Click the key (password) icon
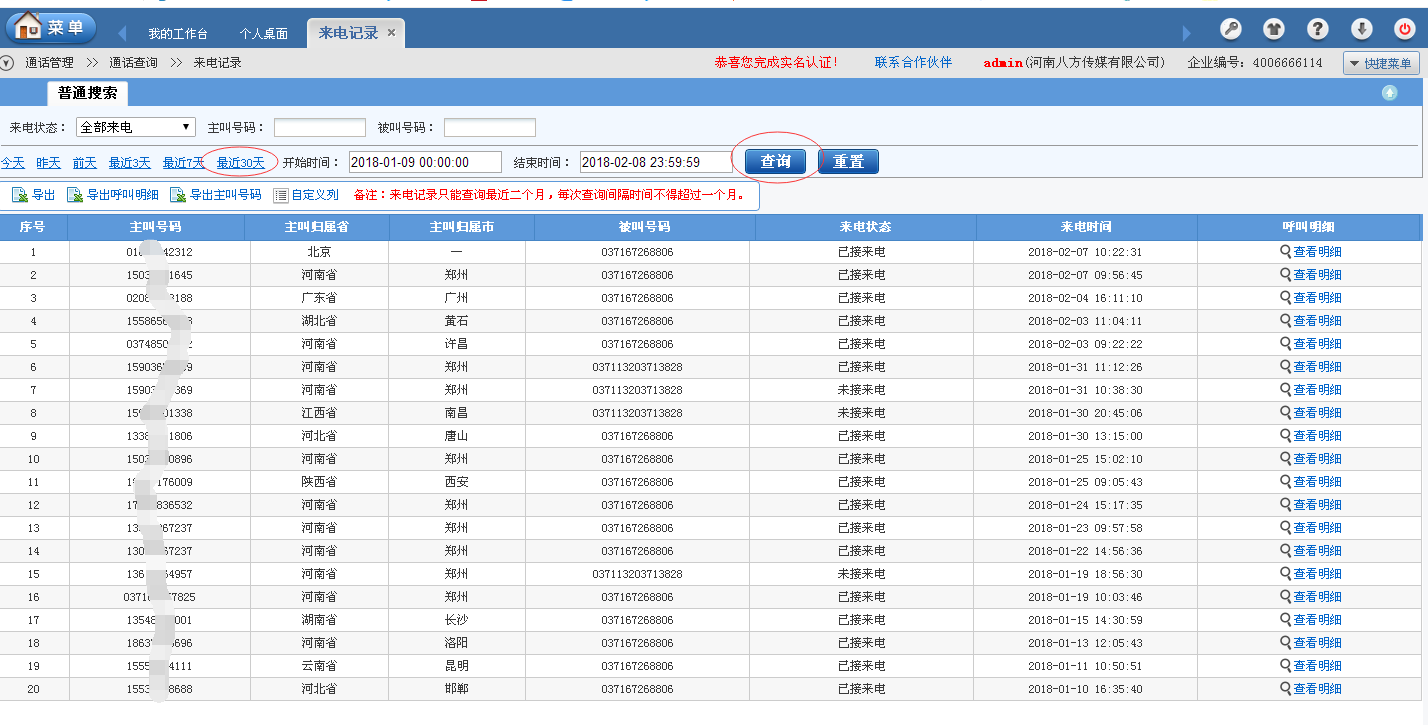The width and height of the screenshot is (1428, 725). (1230, 29)
